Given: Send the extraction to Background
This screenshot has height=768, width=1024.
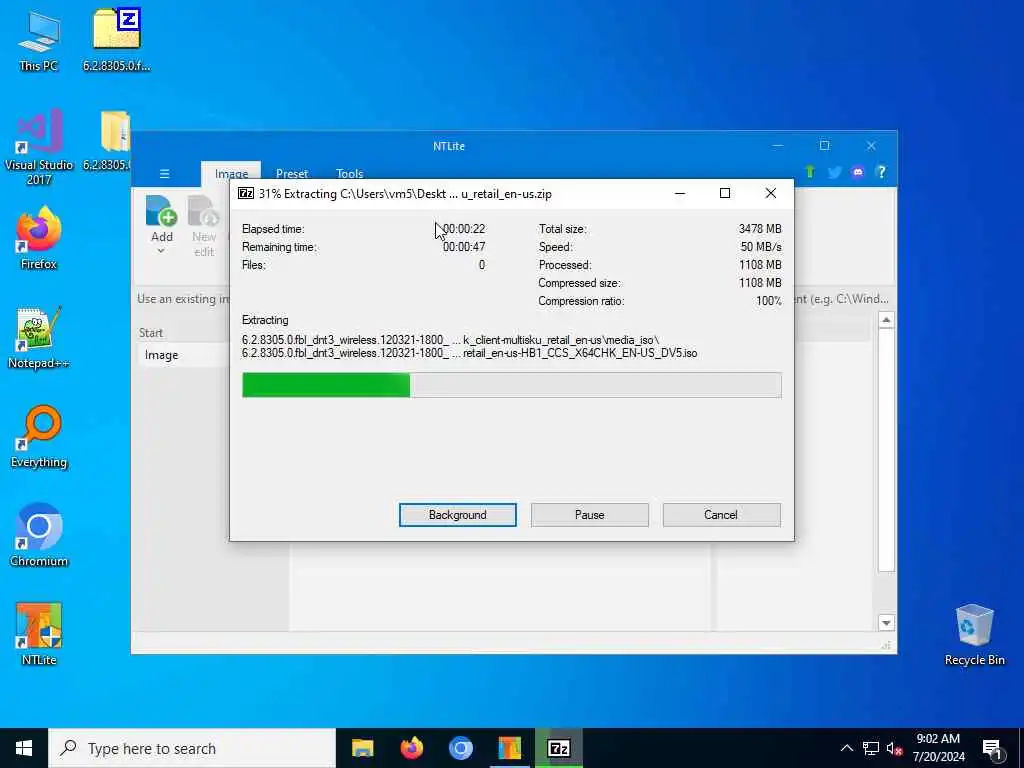Looking at the screenshot, I should 458,515.
